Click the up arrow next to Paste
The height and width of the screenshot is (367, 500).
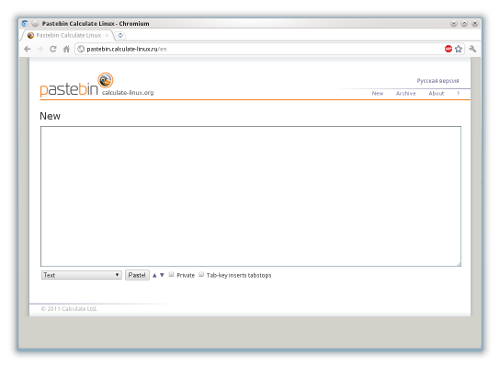click(x=154, y=275)
